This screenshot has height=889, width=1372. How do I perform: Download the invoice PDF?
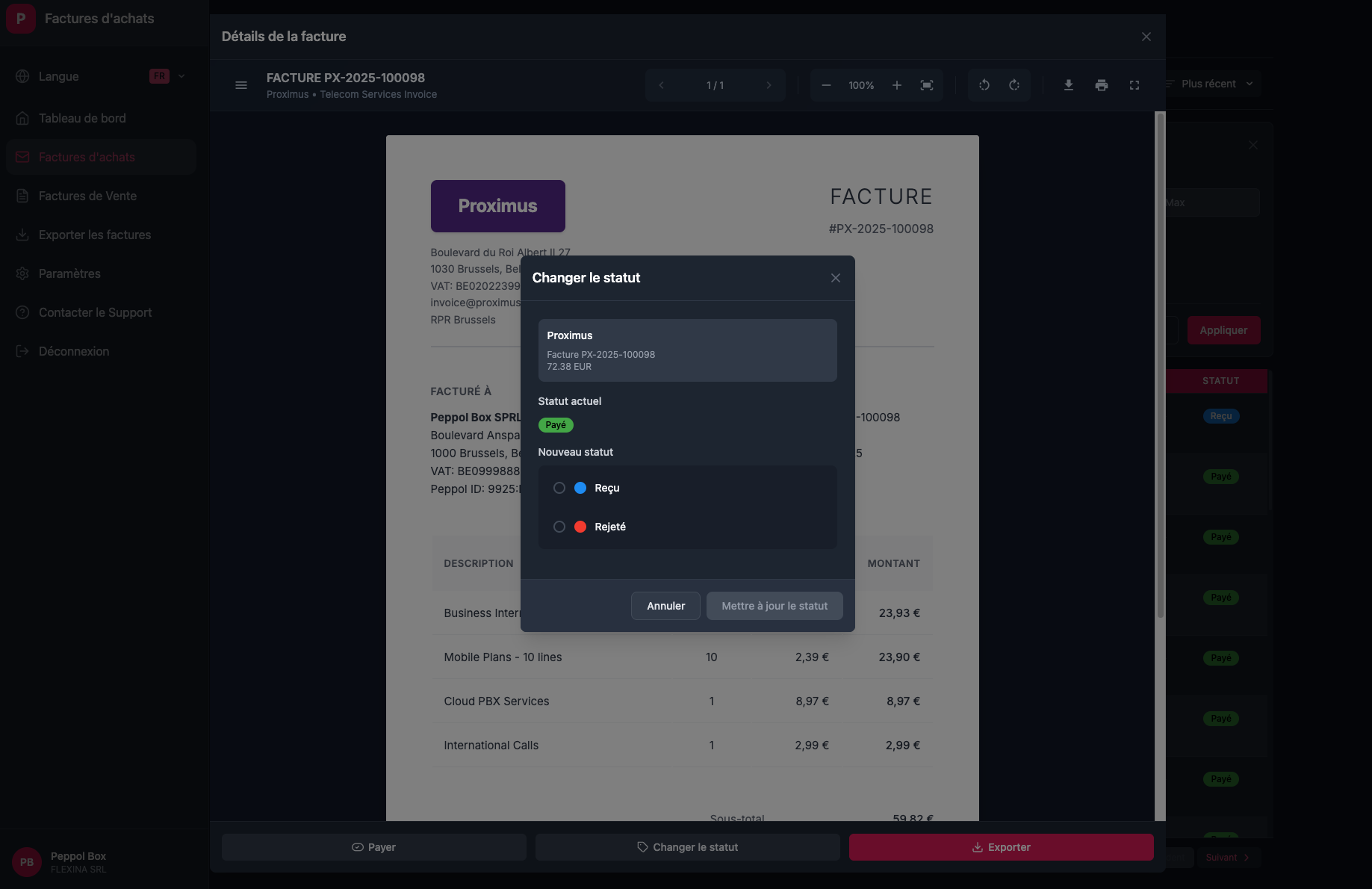pos(1069,85)
